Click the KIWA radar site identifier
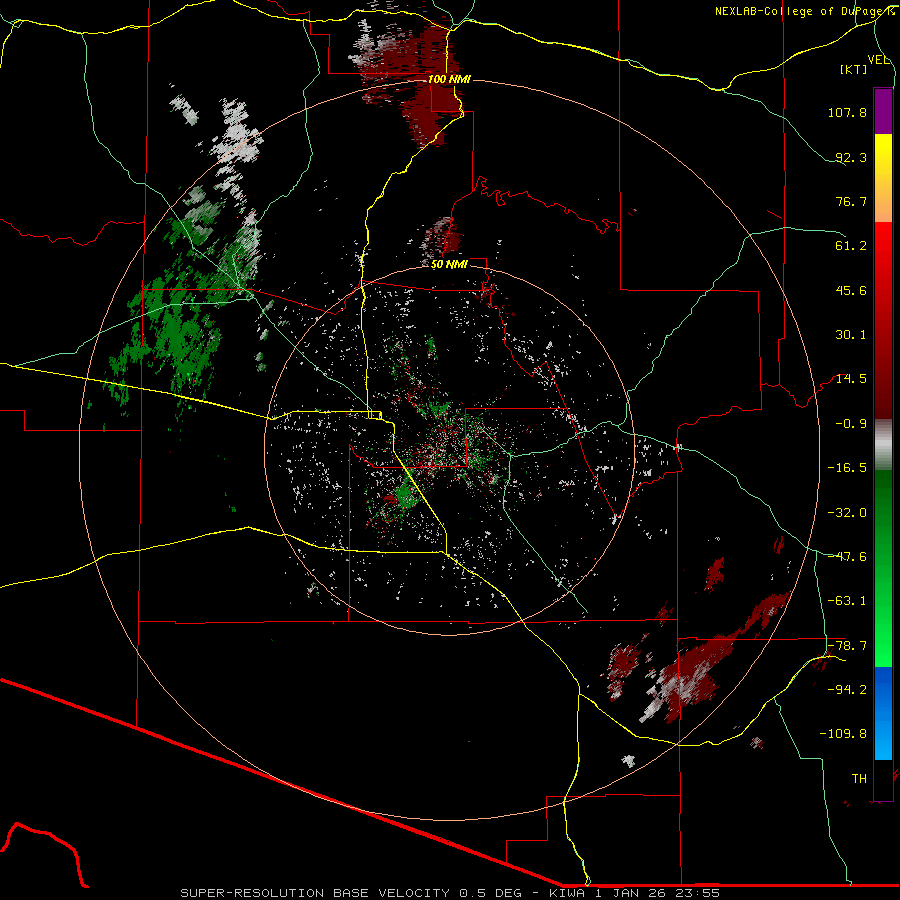Screen dimensions: 900x900 pos(569,893)
